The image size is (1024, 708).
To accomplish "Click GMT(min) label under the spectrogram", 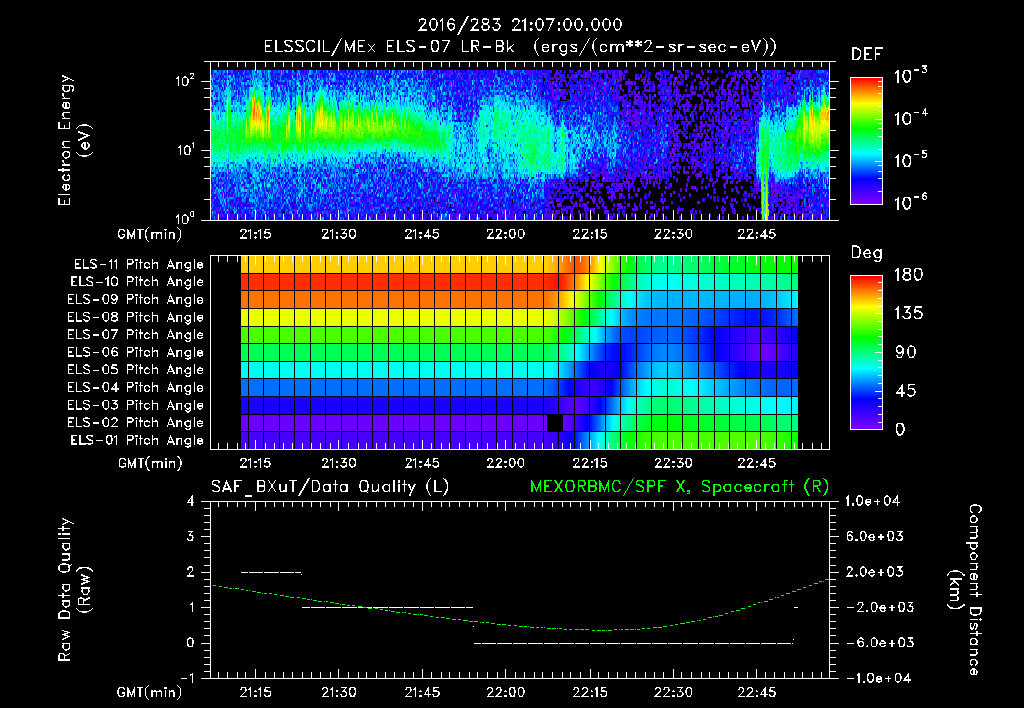I will [x=150, y=234].
